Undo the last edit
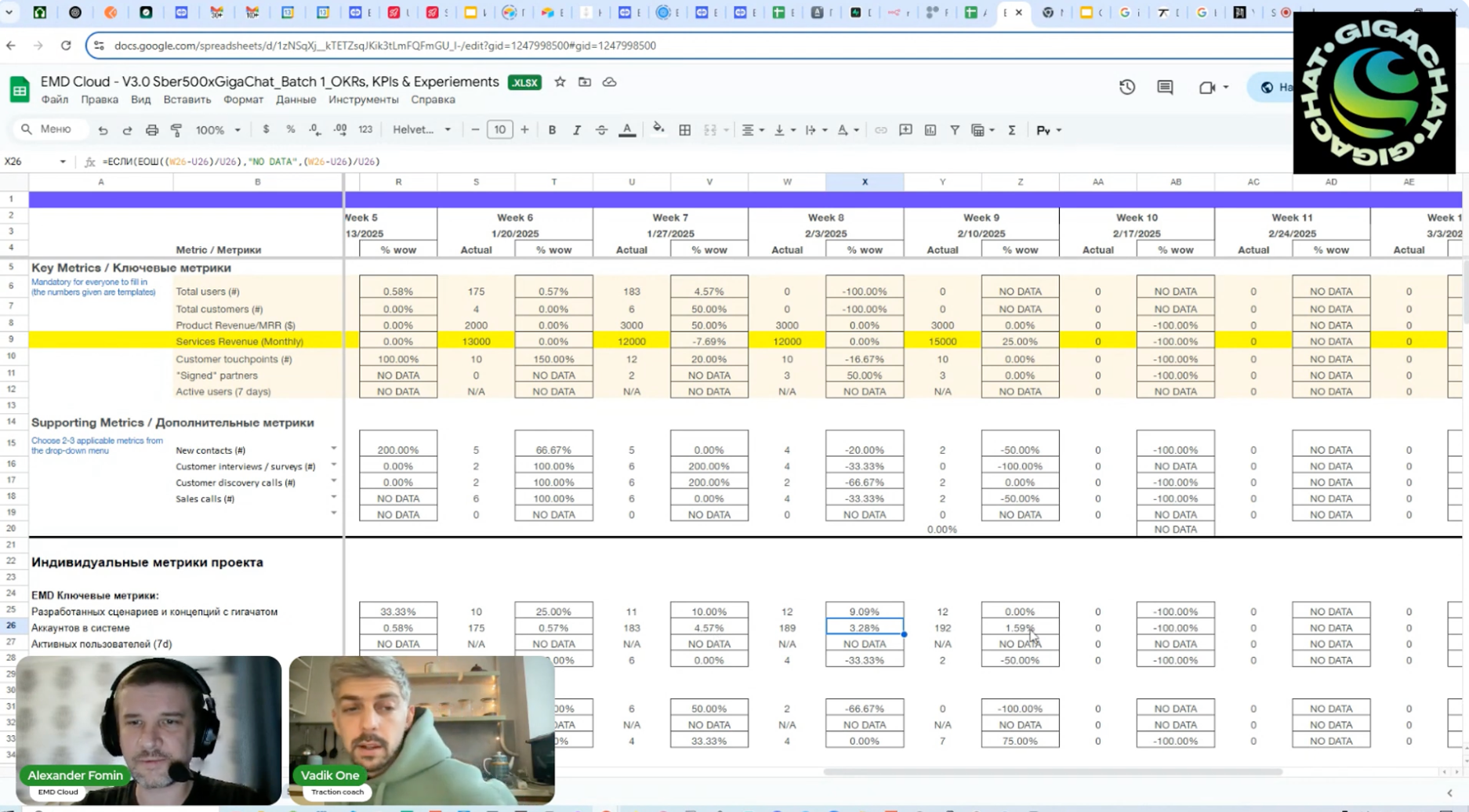This screenshot has height=812, width=1469. tap(103, 130)
